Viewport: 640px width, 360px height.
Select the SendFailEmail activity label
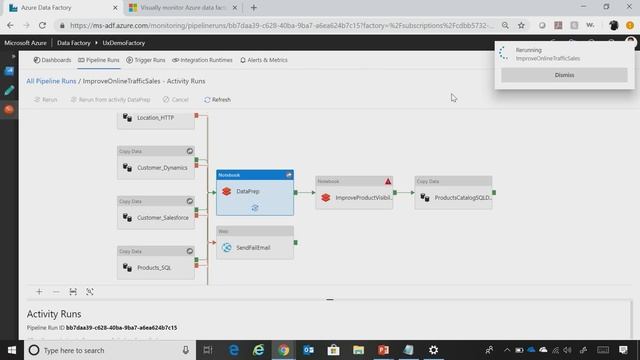(253, 248)
